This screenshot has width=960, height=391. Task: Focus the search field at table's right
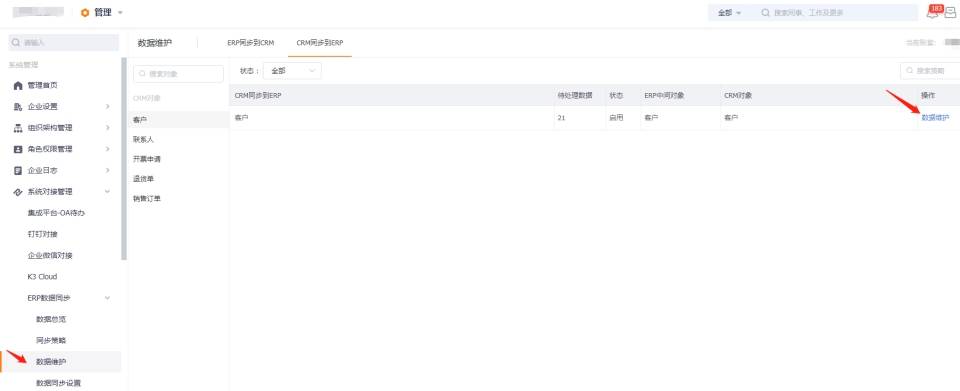pyautogui.click(x=930, y=71)
